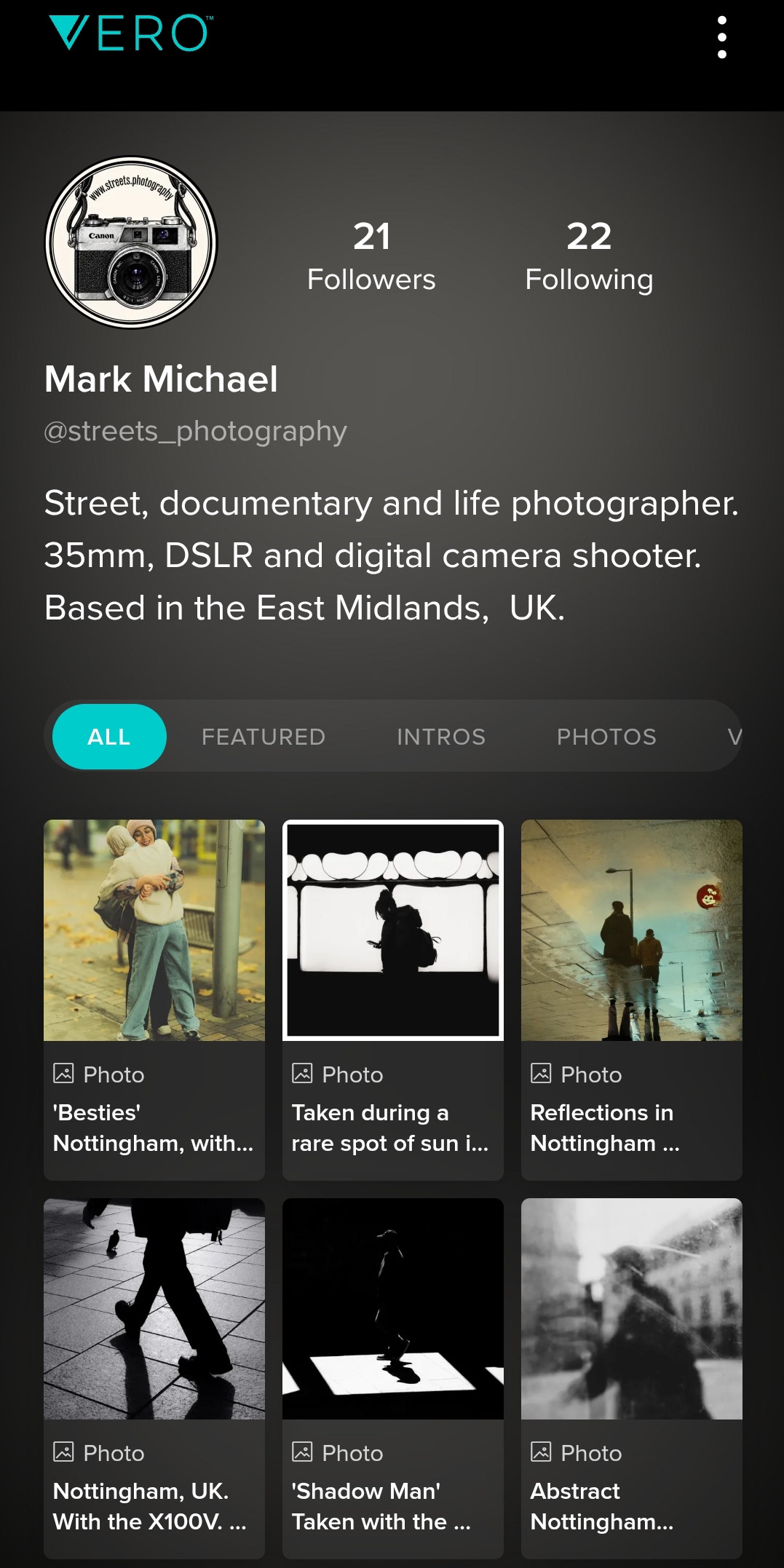View the 21 Followers list
Screen dimensions: 784x1568
(x=371, y=257)
